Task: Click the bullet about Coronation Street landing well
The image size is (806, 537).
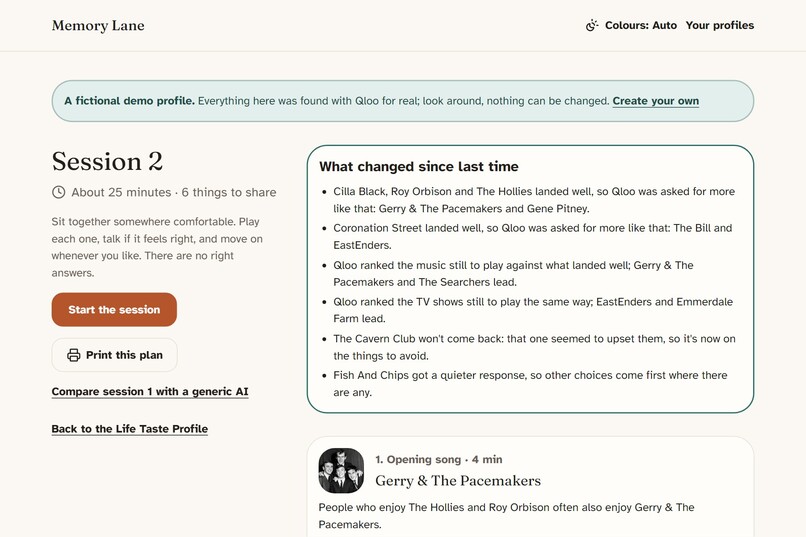Action: coord(533,236)
